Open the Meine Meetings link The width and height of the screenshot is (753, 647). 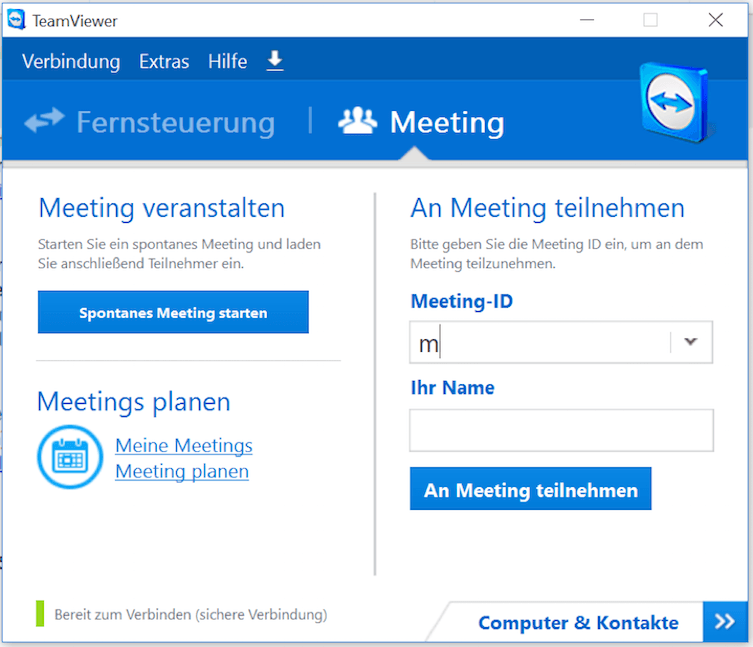pyautogui.click(x=183, y=445)
